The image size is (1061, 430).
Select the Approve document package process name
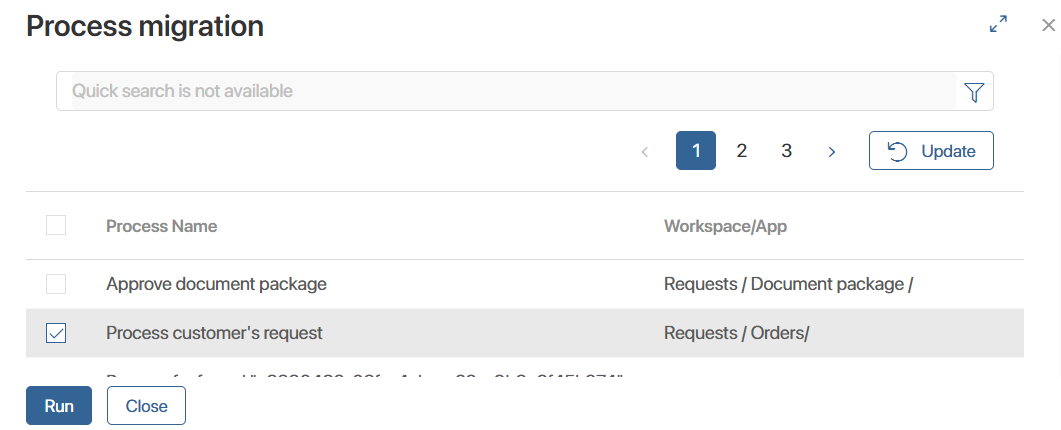pos(216,284)
